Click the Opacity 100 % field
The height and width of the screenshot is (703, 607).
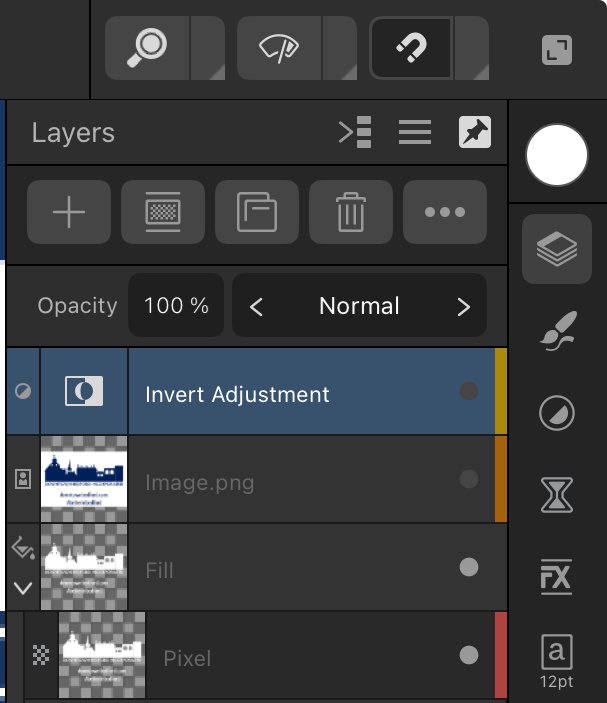(176, 306)
